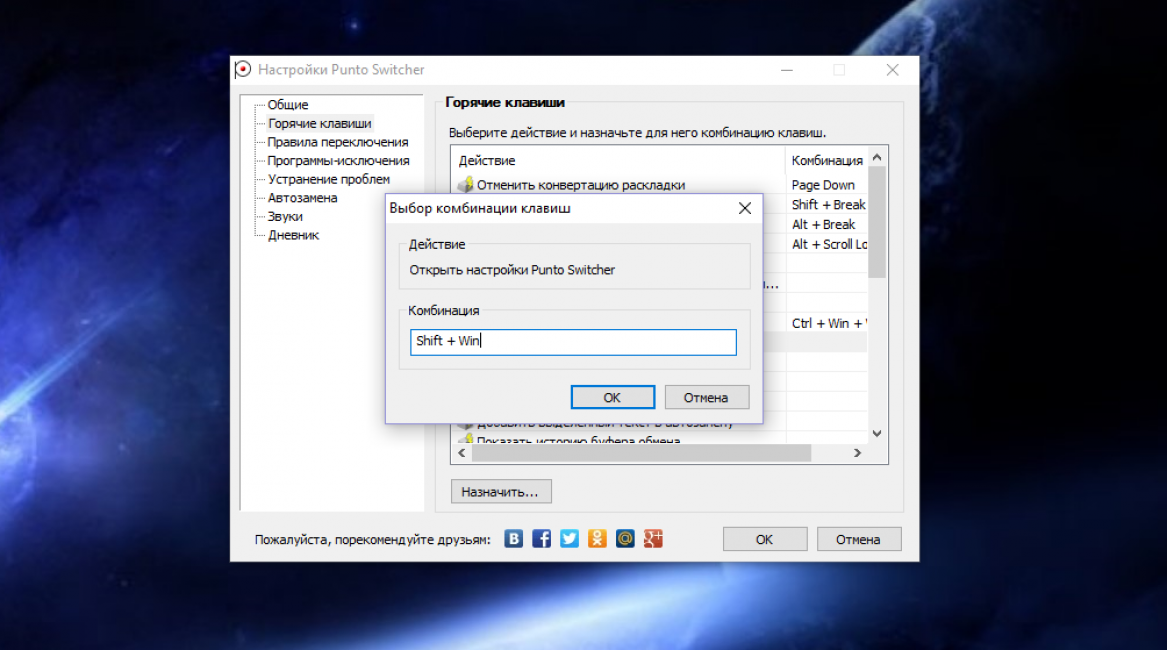Click the horizontal scroll left arrow
This screenshot has height=650, width=1167.
(461, 453)
